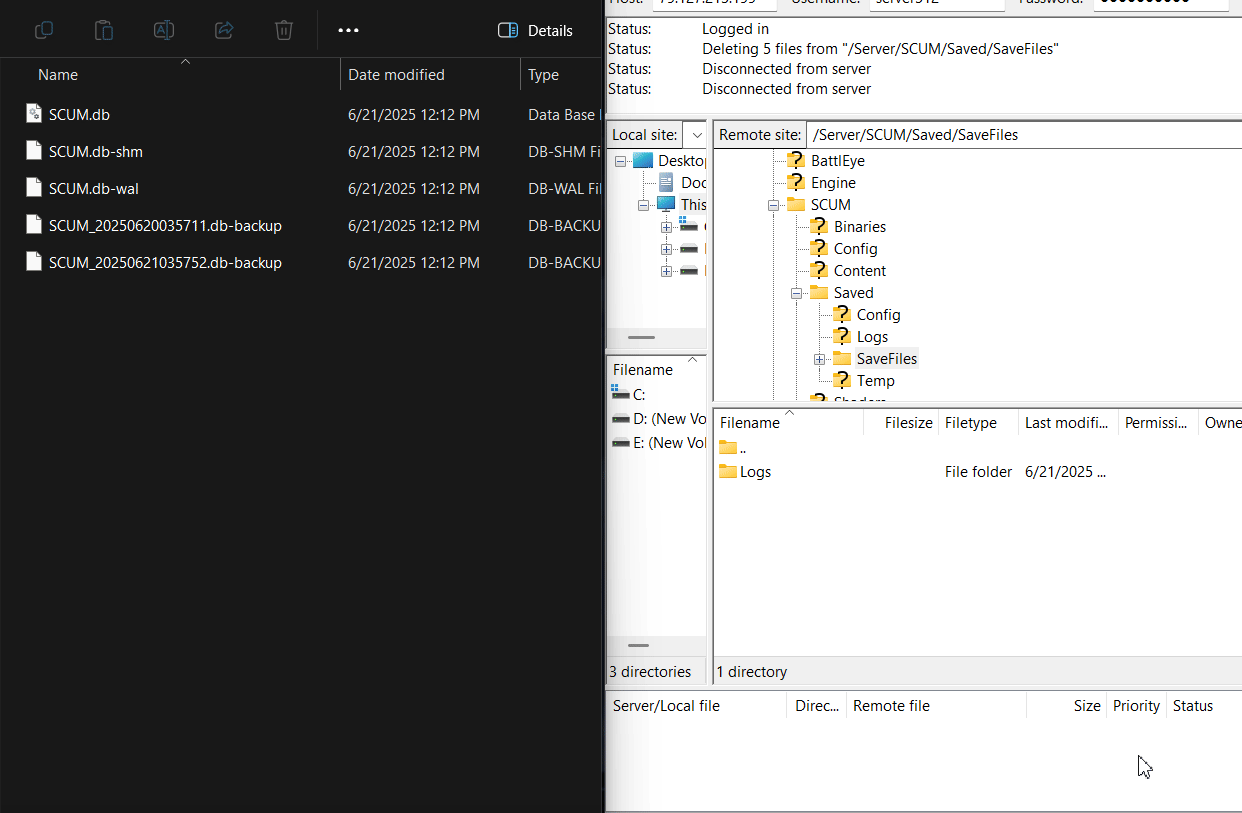1242x813 pixels.
Task: Click the SCUM folder icon in remote tree
Action: 796,204
